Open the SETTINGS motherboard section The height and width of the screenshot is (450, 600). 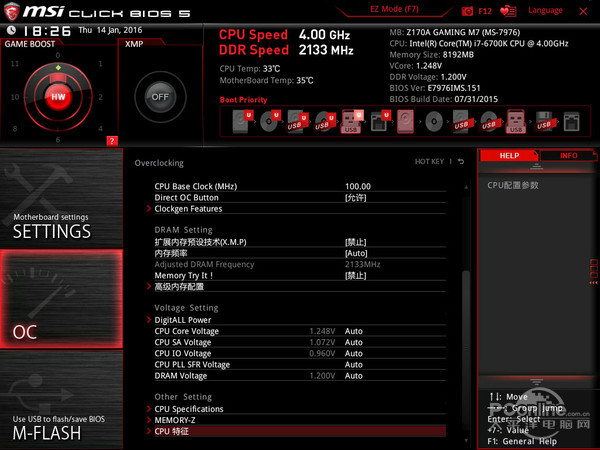[61, 198]
